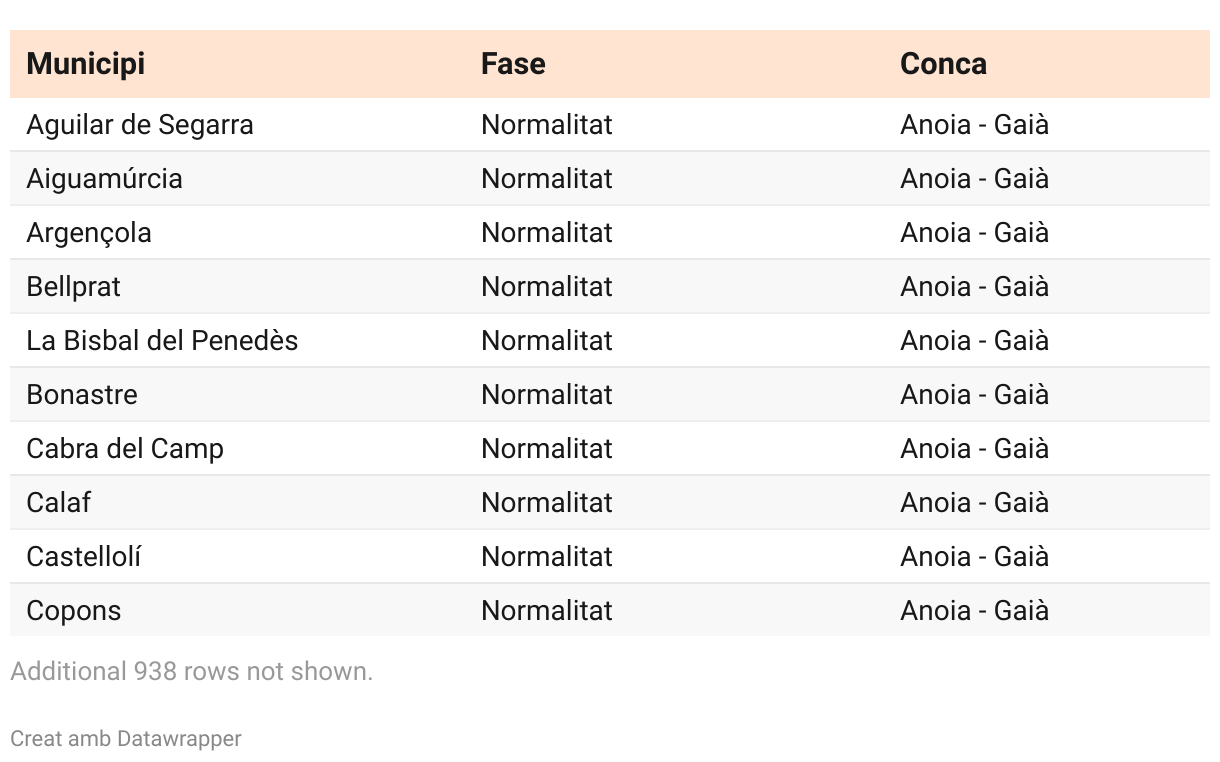Click the Municipi column header
Screen dimensions: 1220x762
[x=86, y=64]
